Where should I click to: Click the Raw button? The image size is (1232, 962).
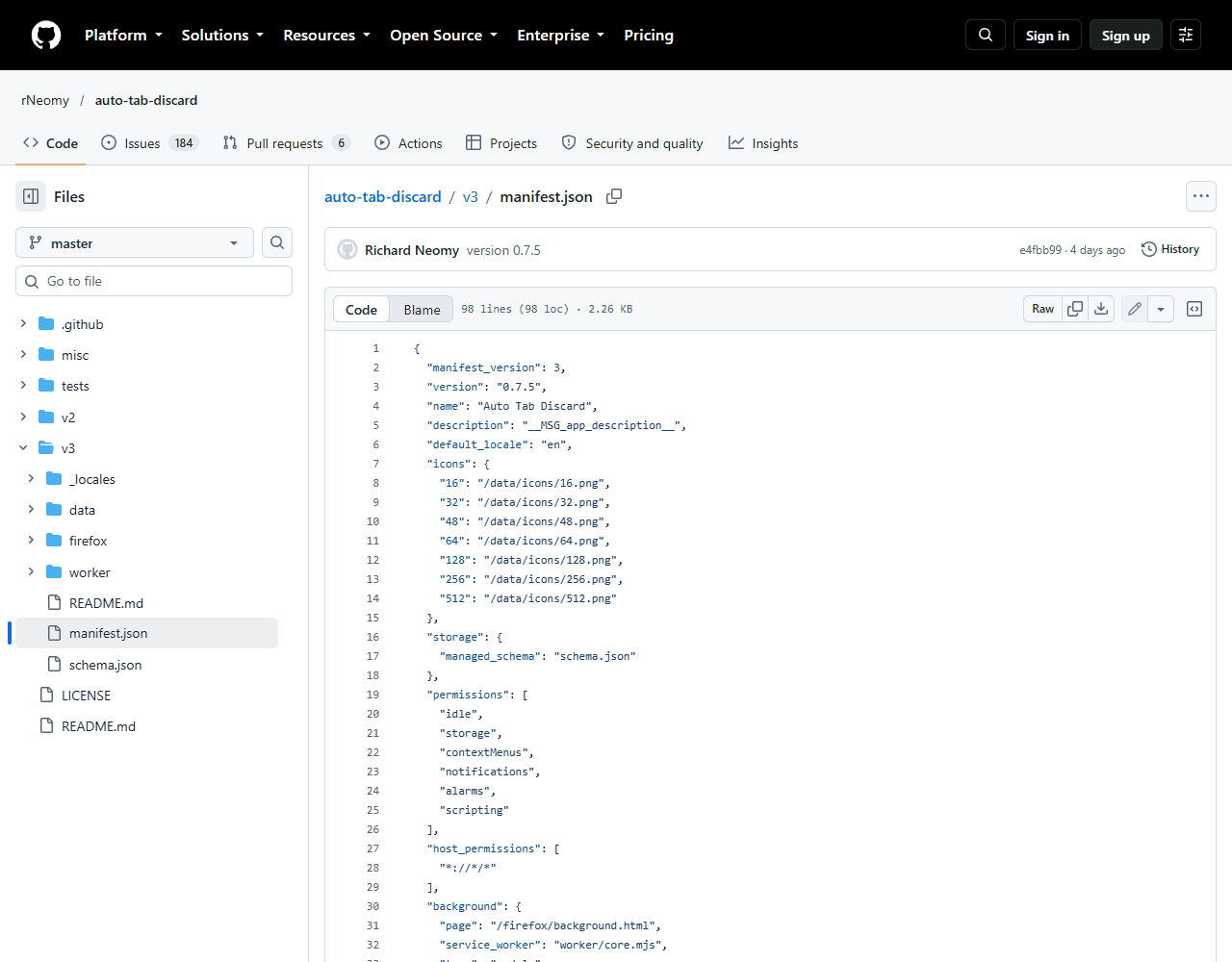click(1043, 309)
